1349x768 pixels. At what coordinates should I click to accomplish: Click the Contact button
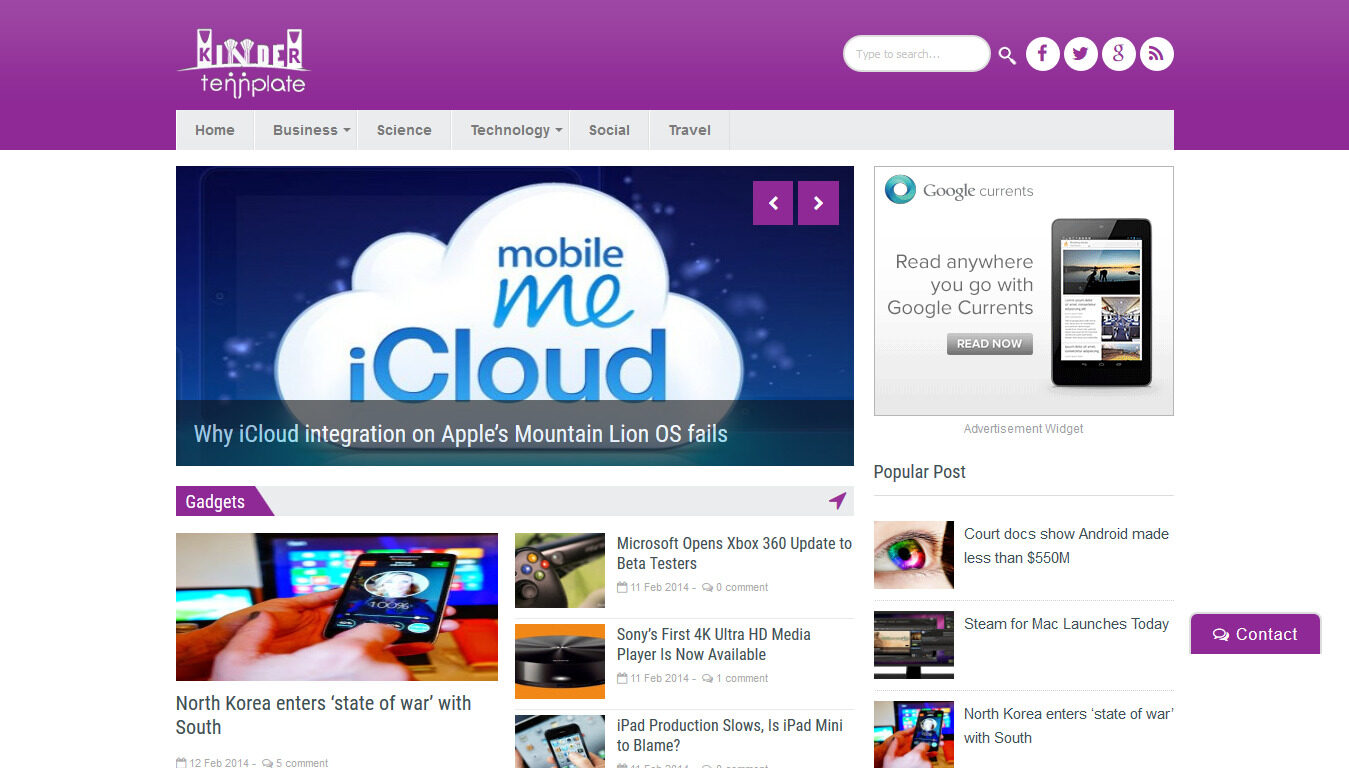tap(1255, 634)
